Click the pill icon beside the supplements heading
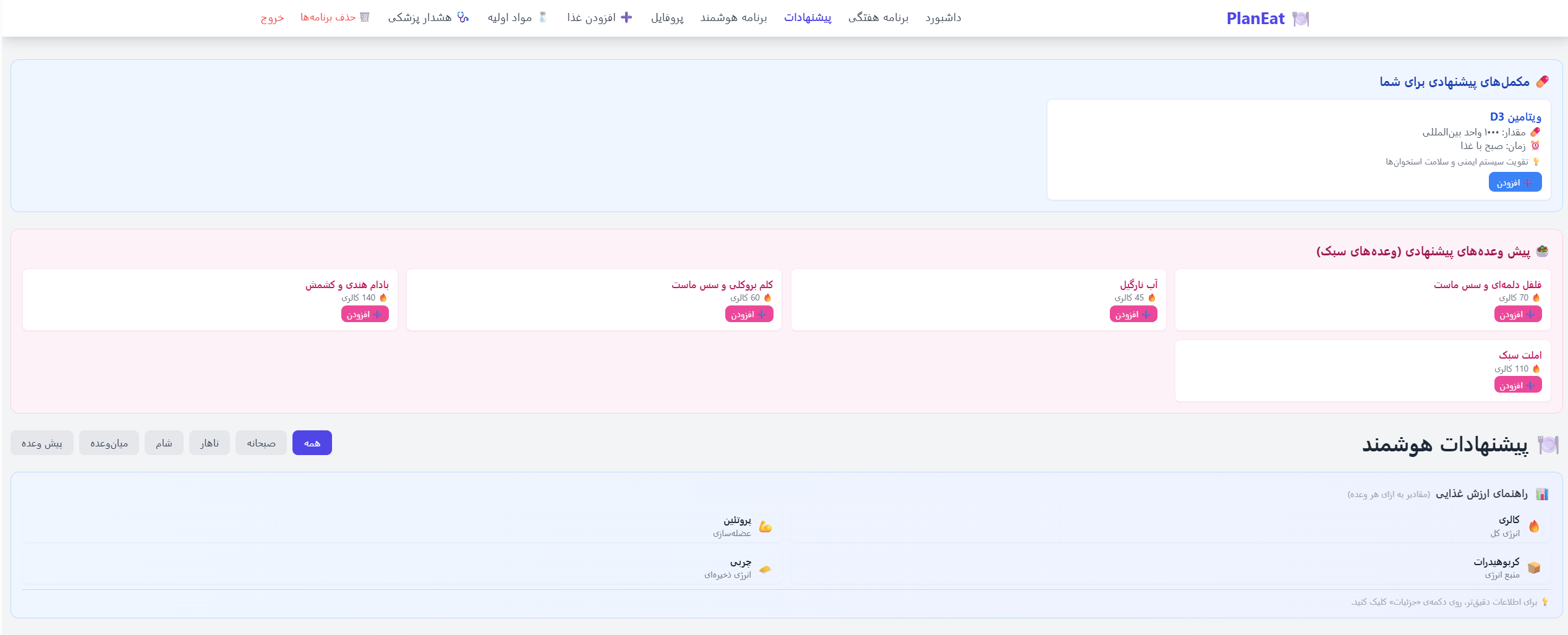1568x635 pixels. point(1543,82)
